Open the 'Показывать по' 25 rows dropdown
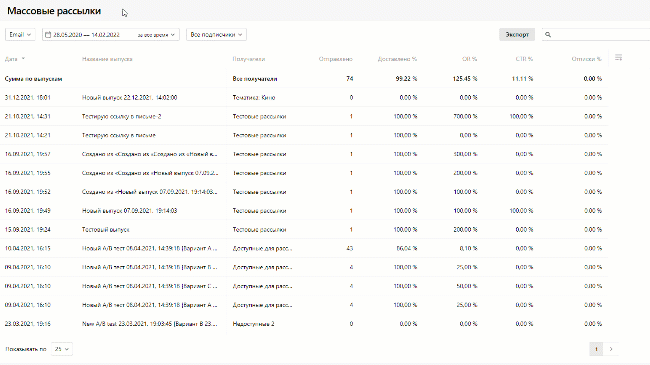Image resolution: width=650 pixels, height=365 pixels. 62,349
